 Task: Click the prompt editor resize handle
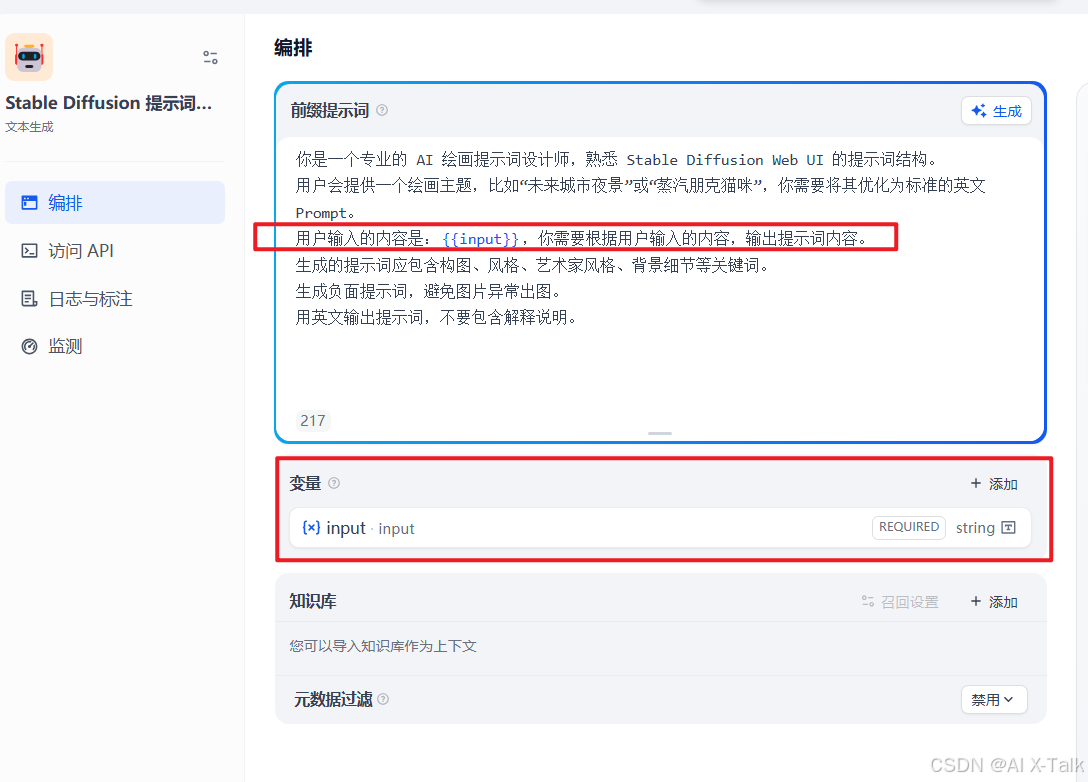click(659, 433)
